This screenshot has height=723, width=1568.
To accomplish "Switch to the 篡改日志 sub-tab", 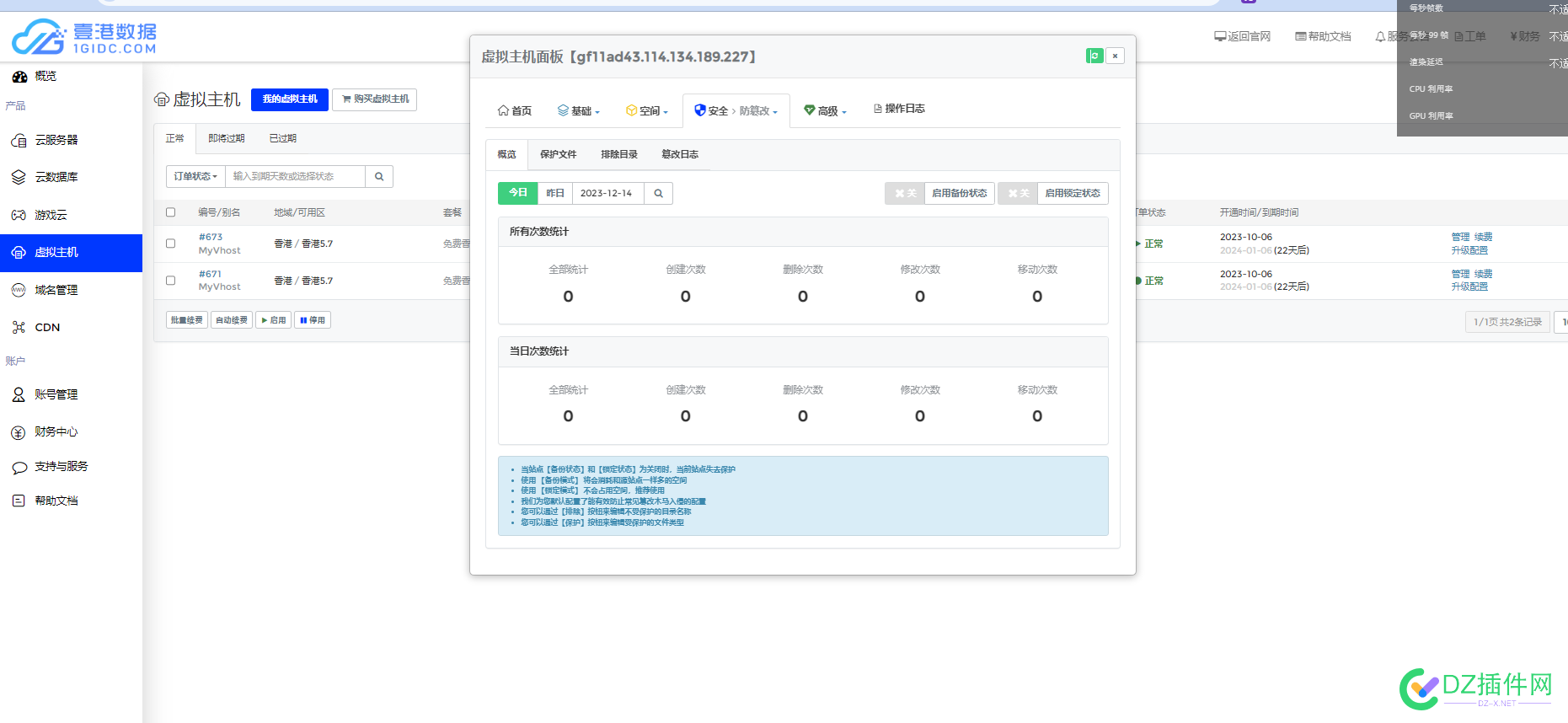I will tap(680, 154).
